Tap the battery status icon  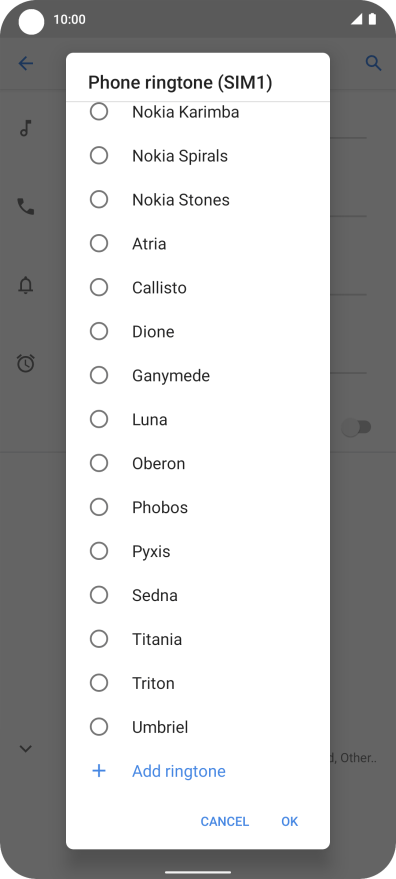(372, 20)
